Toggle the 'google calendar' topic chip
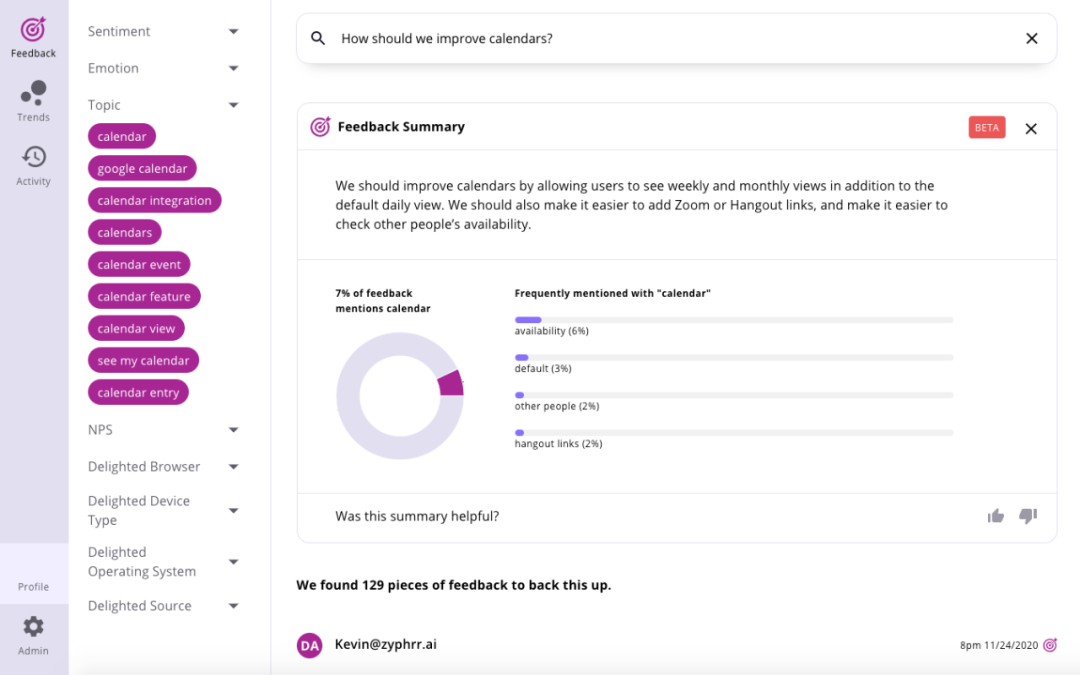Image resolution: width=1080 pixels, height=675 pixels. tap(142, 169)
